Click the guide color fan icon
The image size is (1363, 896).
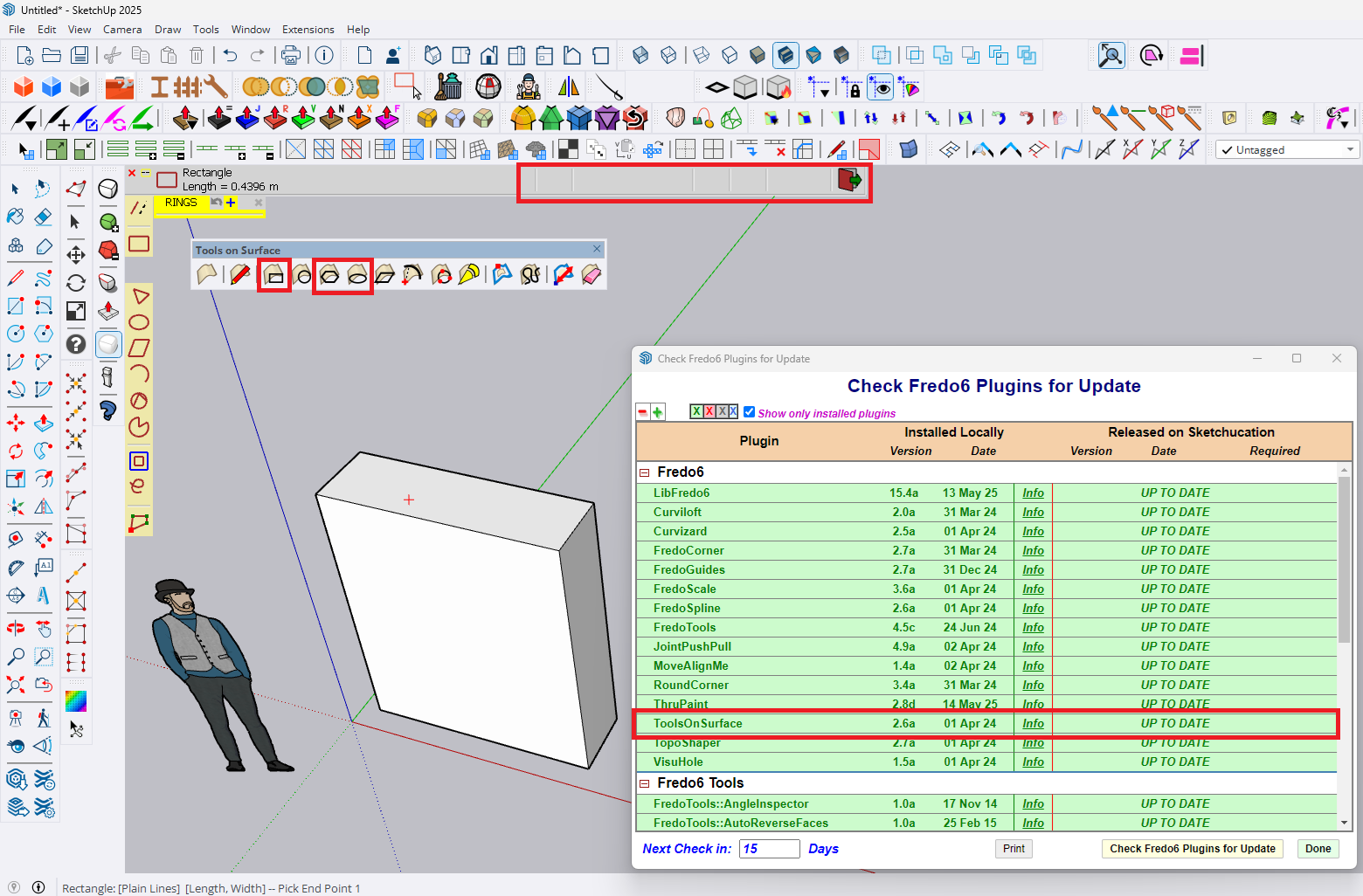click(x=909, y=87)
